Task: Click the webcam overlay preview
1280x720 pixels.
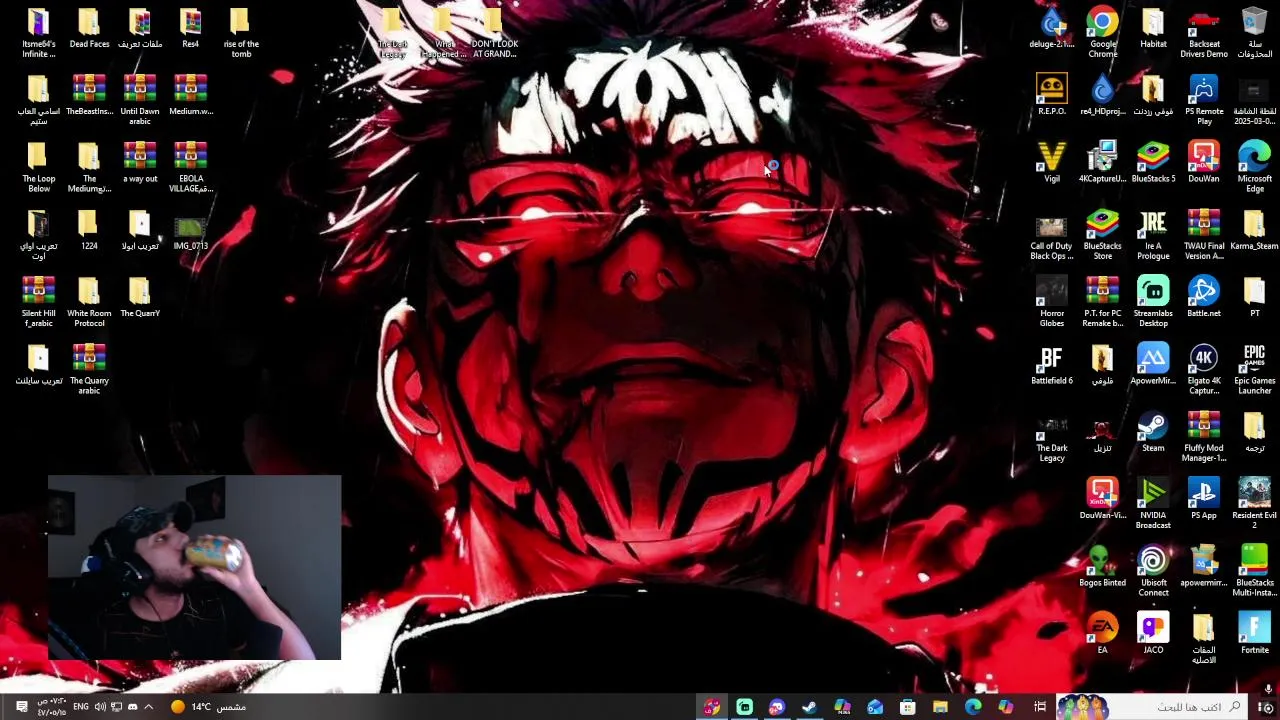Action: pyautogui.click(x=194, y=567)
